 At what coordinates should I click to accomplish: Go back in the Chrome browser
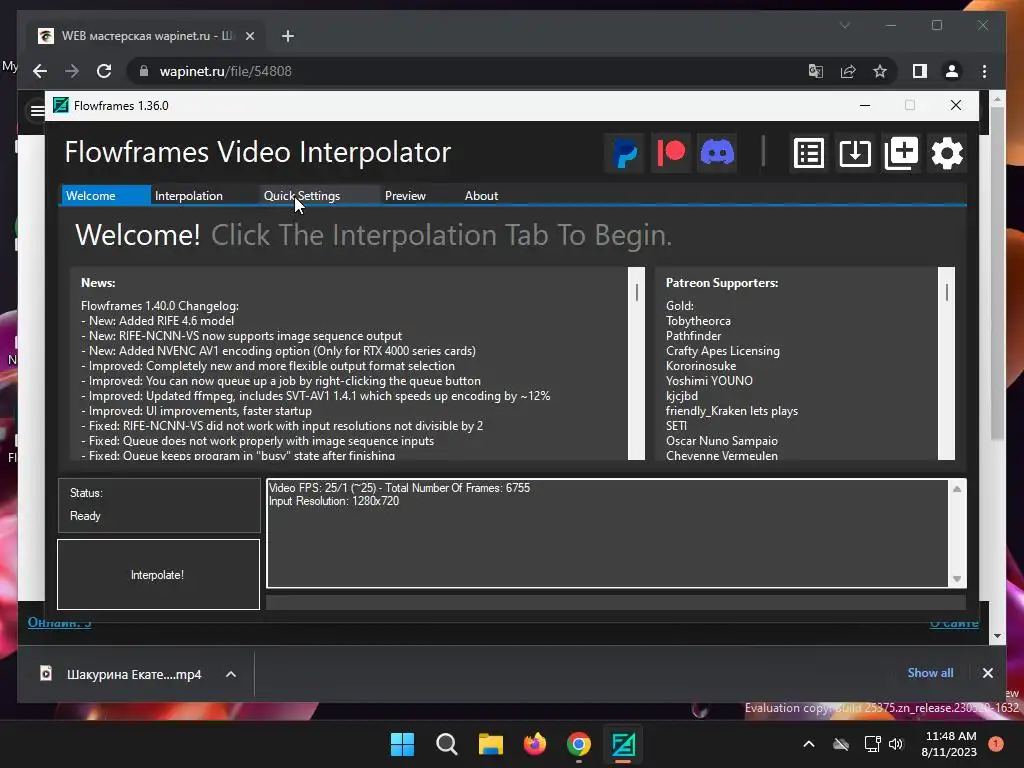pos(40,71)
